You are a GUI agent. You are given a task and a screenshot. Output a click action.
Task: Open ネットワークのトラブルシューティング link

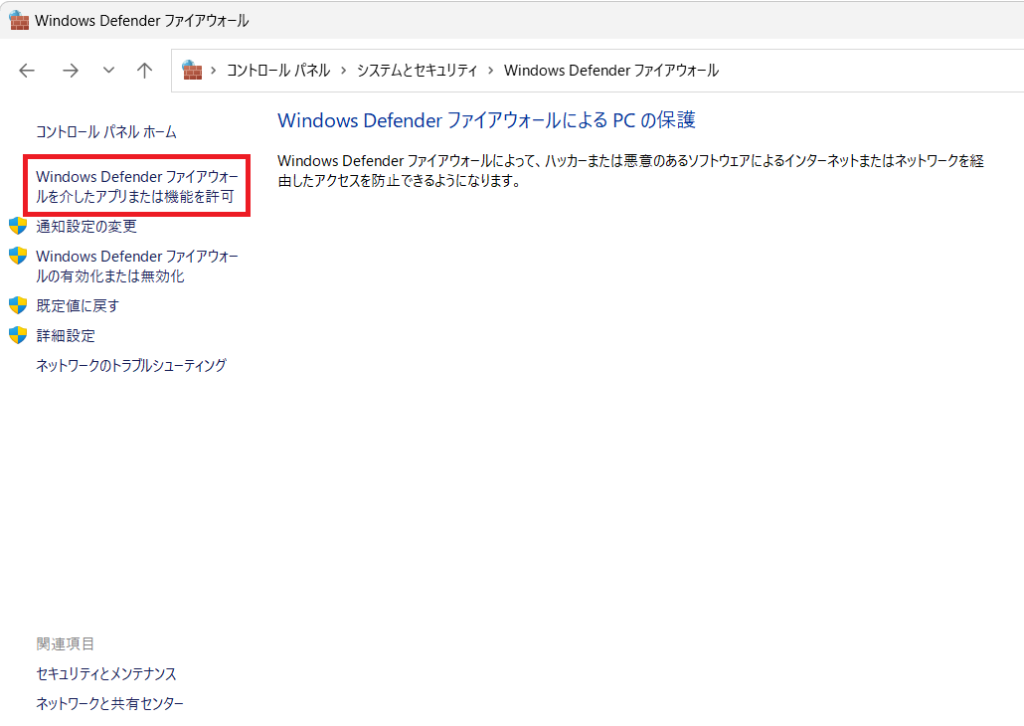click(131, 366)
